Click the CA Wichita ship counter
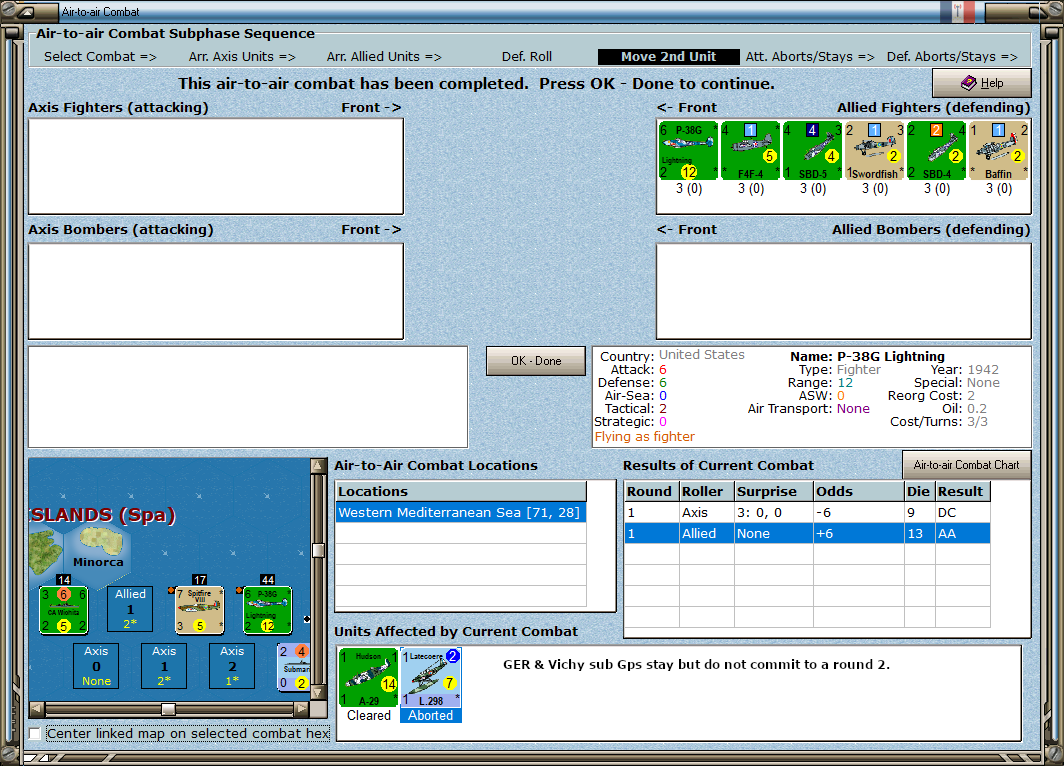The width and height of the screenshot is (1064, 766). pos(64,610)
